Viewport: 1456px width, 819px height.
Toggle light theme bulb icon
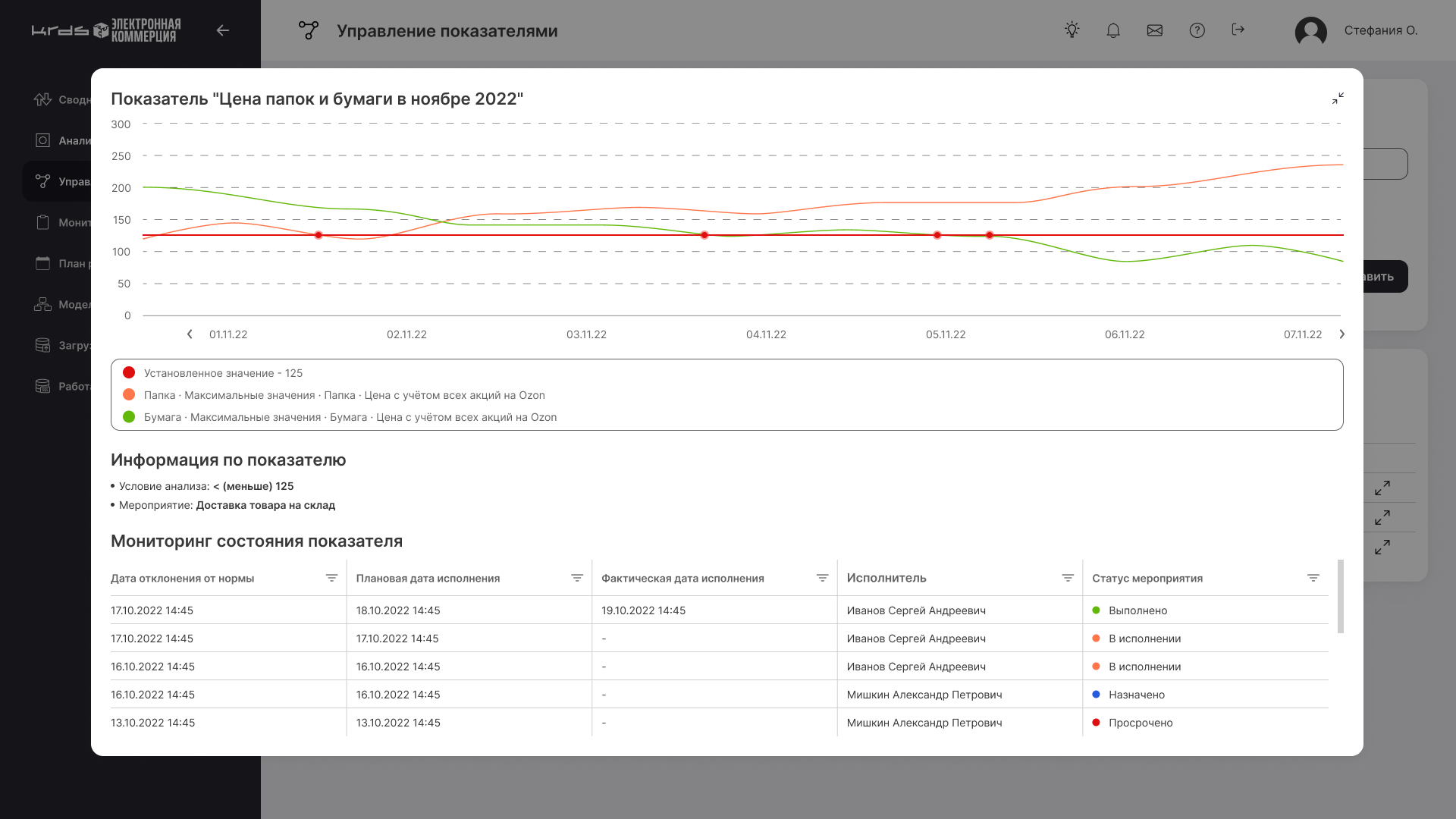pyautogui.click(x=1072, y=30)
